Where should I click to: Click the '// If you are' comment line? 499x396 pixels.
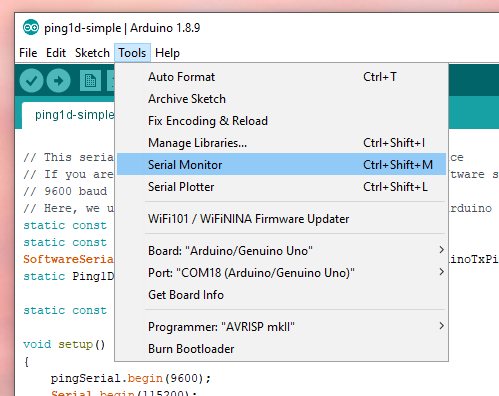pos(68,174)
